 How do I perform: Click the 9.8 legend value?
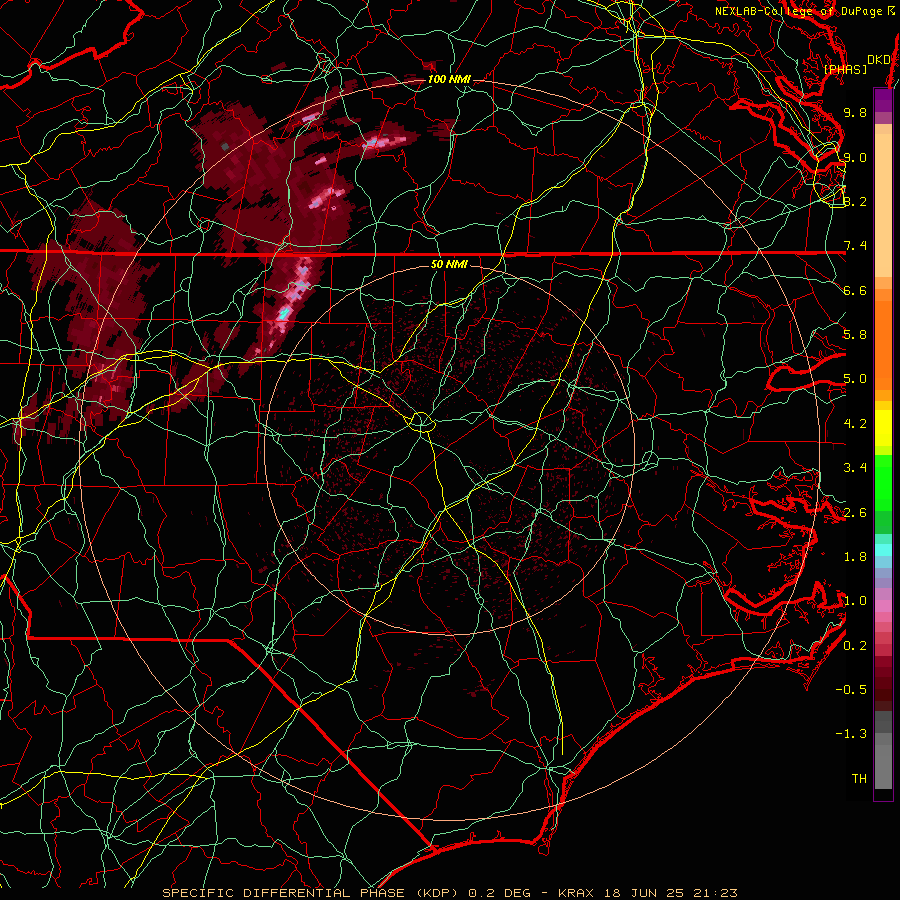855,112
